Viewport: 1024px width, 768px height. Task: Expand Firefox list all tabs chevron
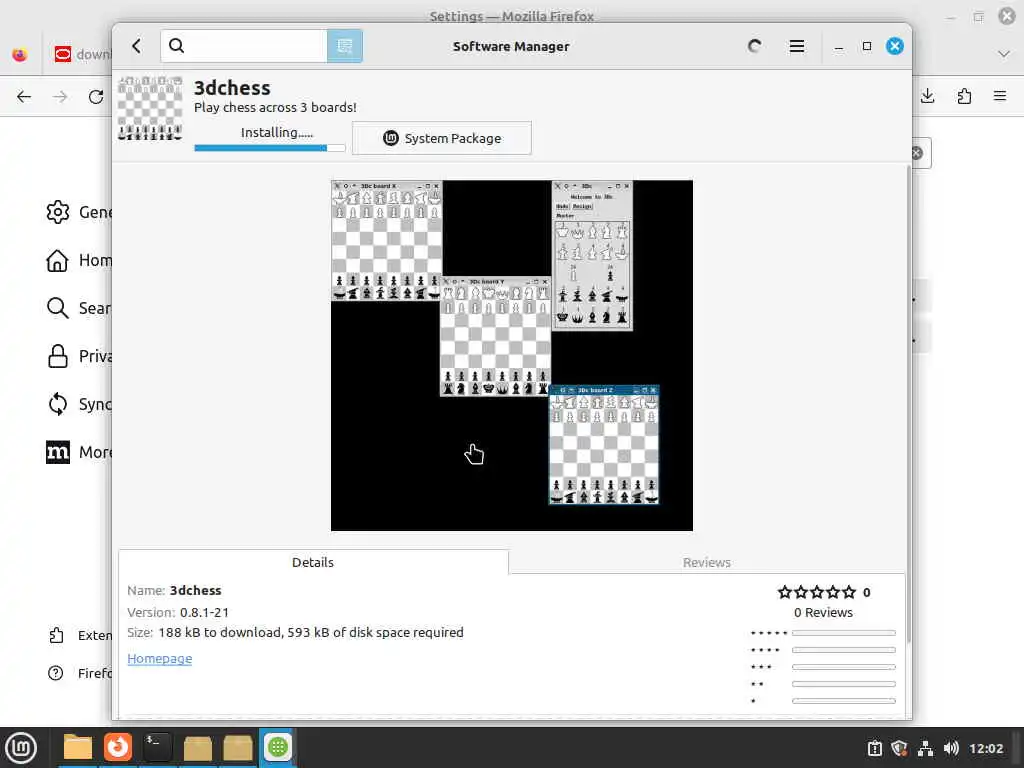(x=1004, y=54)
